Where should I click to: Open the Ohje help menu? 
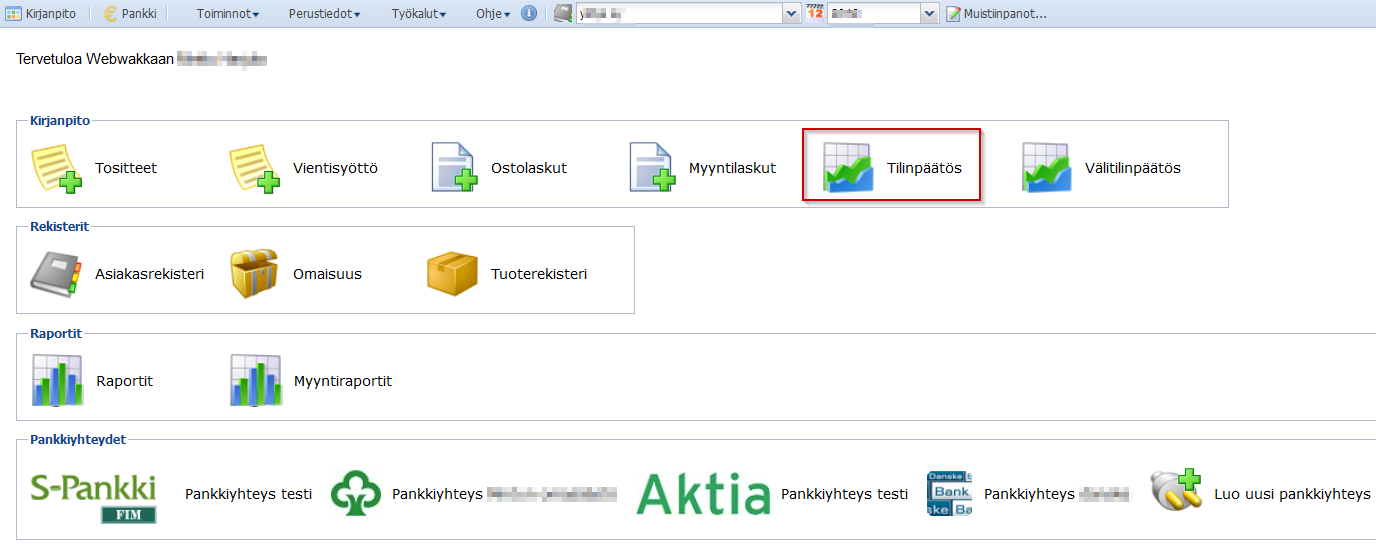[492, 14]
